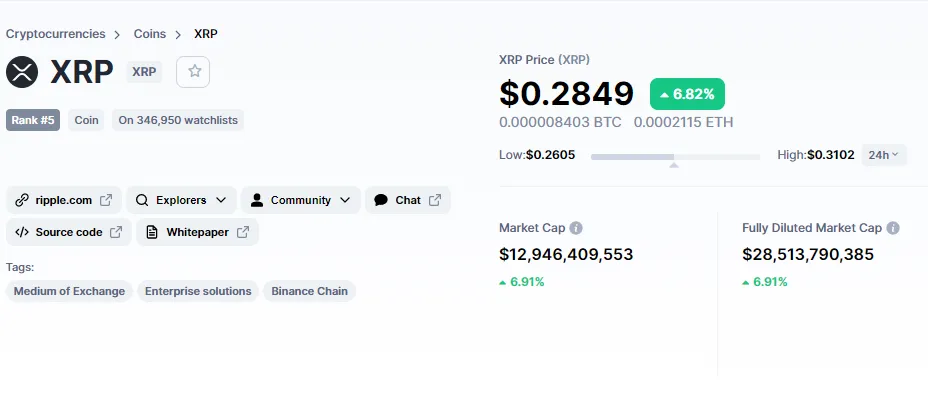Screen dimensions: 928x393
Task: Click the Explorers magnifier icon
Action: (x=141, y=200)
